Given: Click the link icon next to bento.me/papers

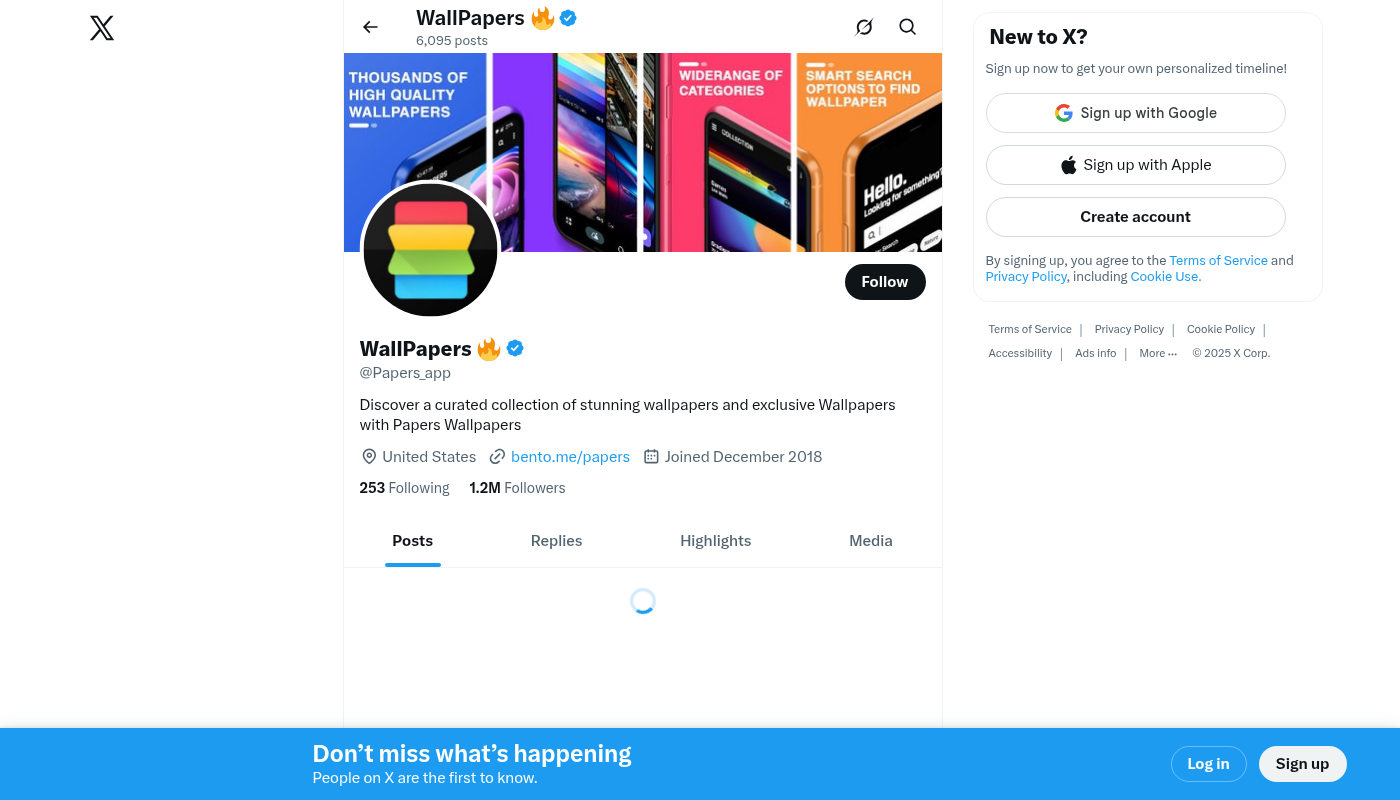Looking at the screenshot, I should (x=497, y=457).
